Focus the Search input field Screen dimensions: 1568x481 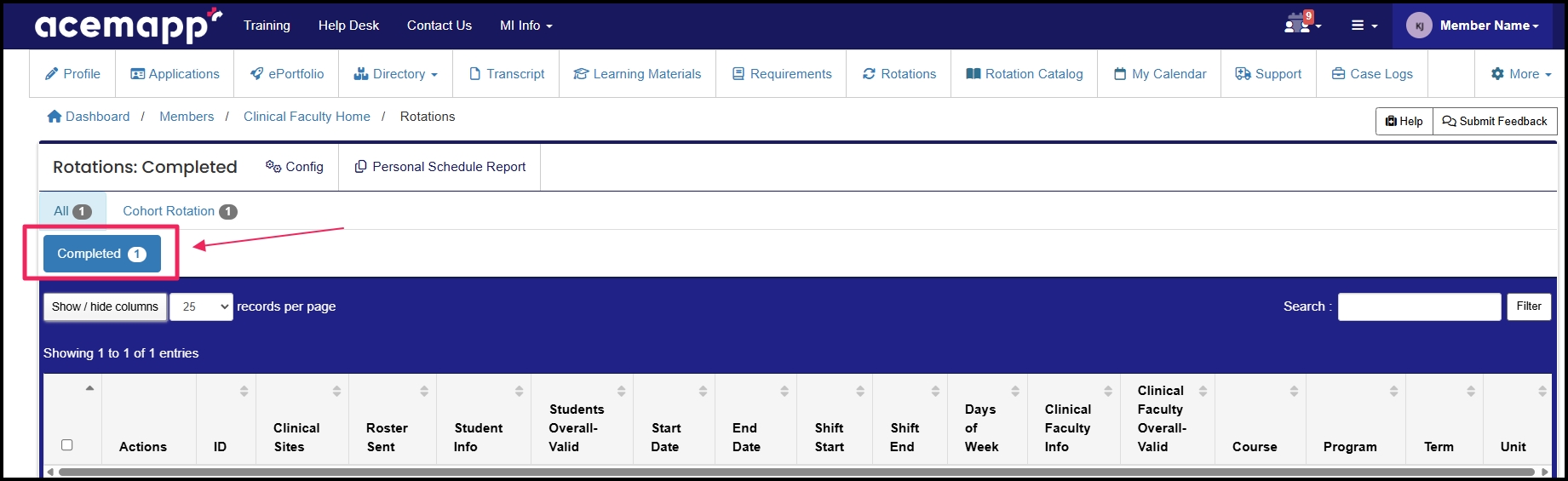coord(1419,306)
